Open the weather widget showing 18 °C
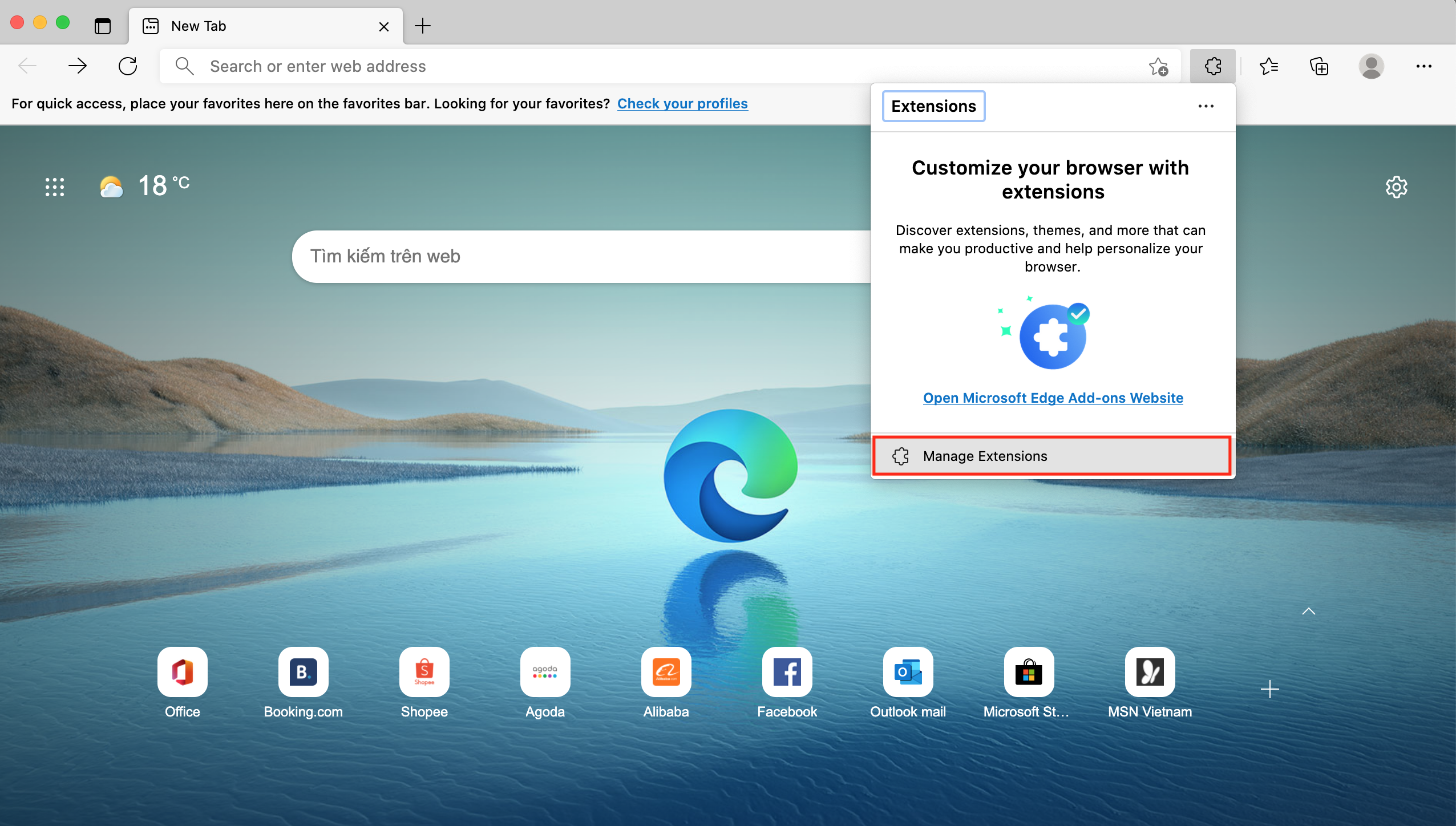This screenshot has width=1456, height=826. tap(144, 186)
